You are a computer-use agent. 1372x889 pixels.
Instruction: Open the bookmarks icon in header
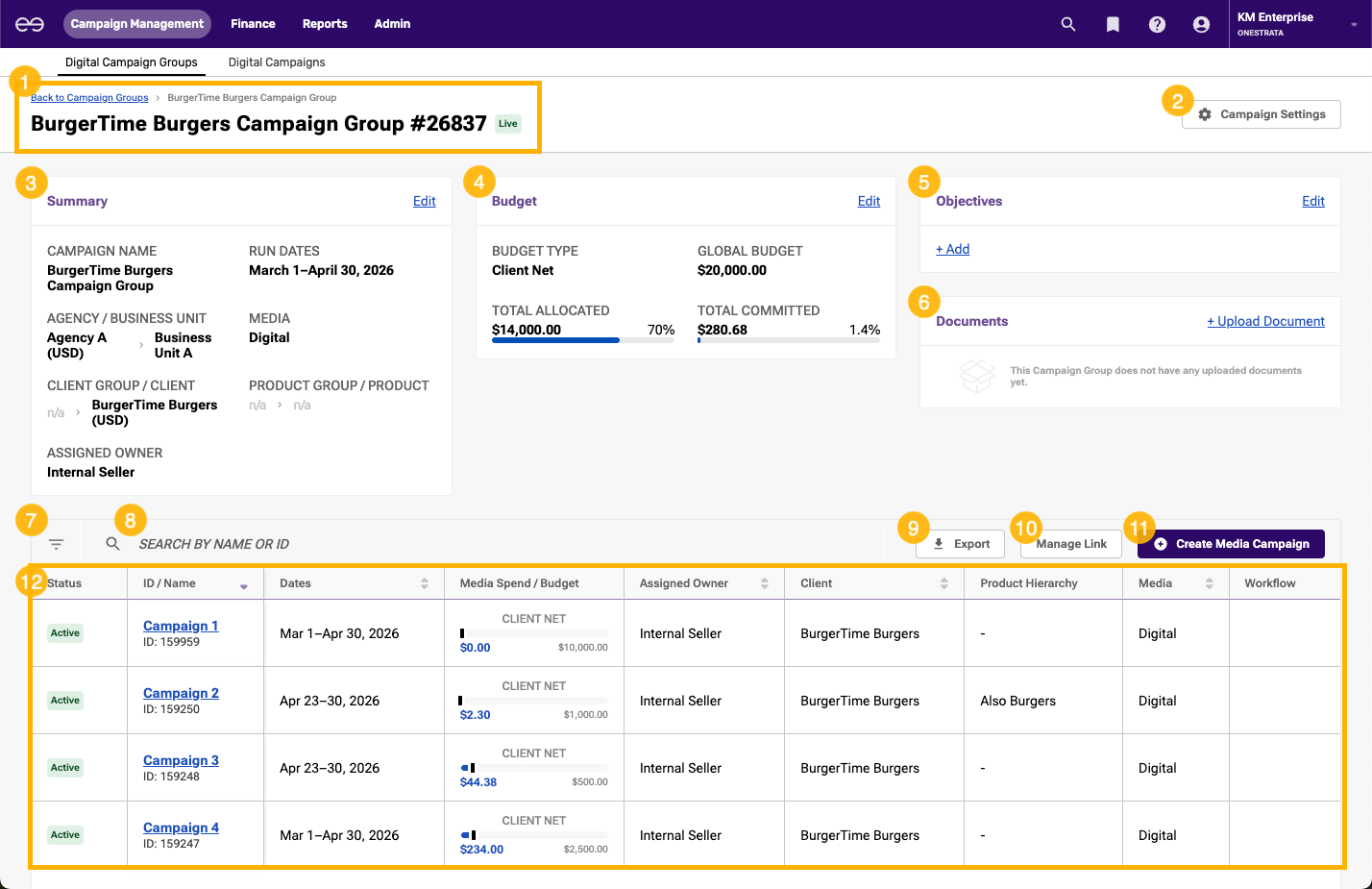[x=1113, y=24]
